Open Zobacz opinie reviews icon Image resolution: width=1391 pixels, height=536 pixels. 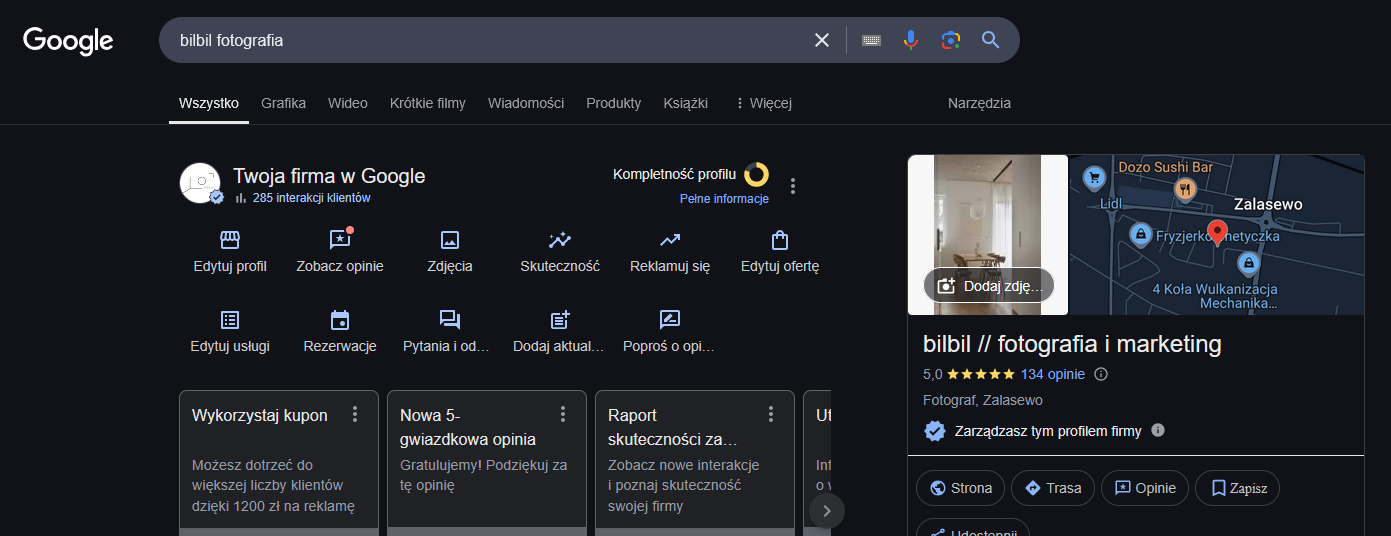[x=340, y=240]
